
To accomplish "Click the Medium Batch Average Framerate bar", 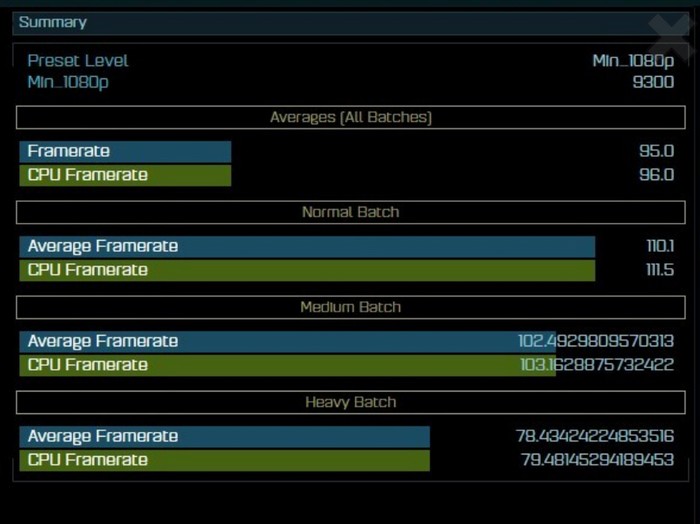I will [270, 342].
